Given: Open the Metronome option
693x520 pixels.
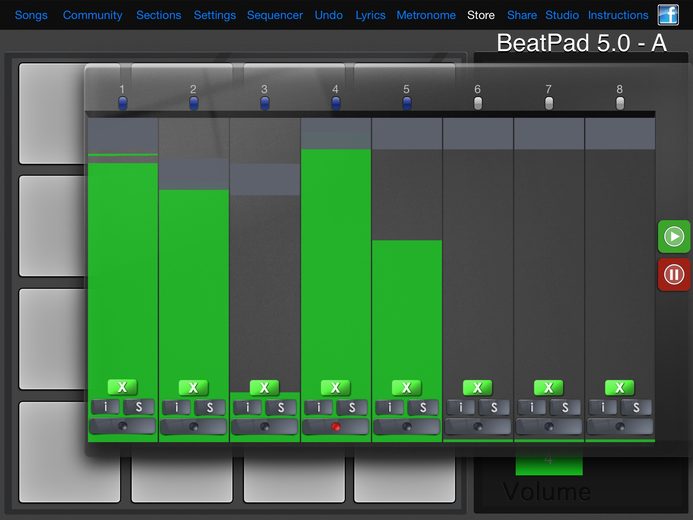Looking at the screenshot, I should [426, 15].
